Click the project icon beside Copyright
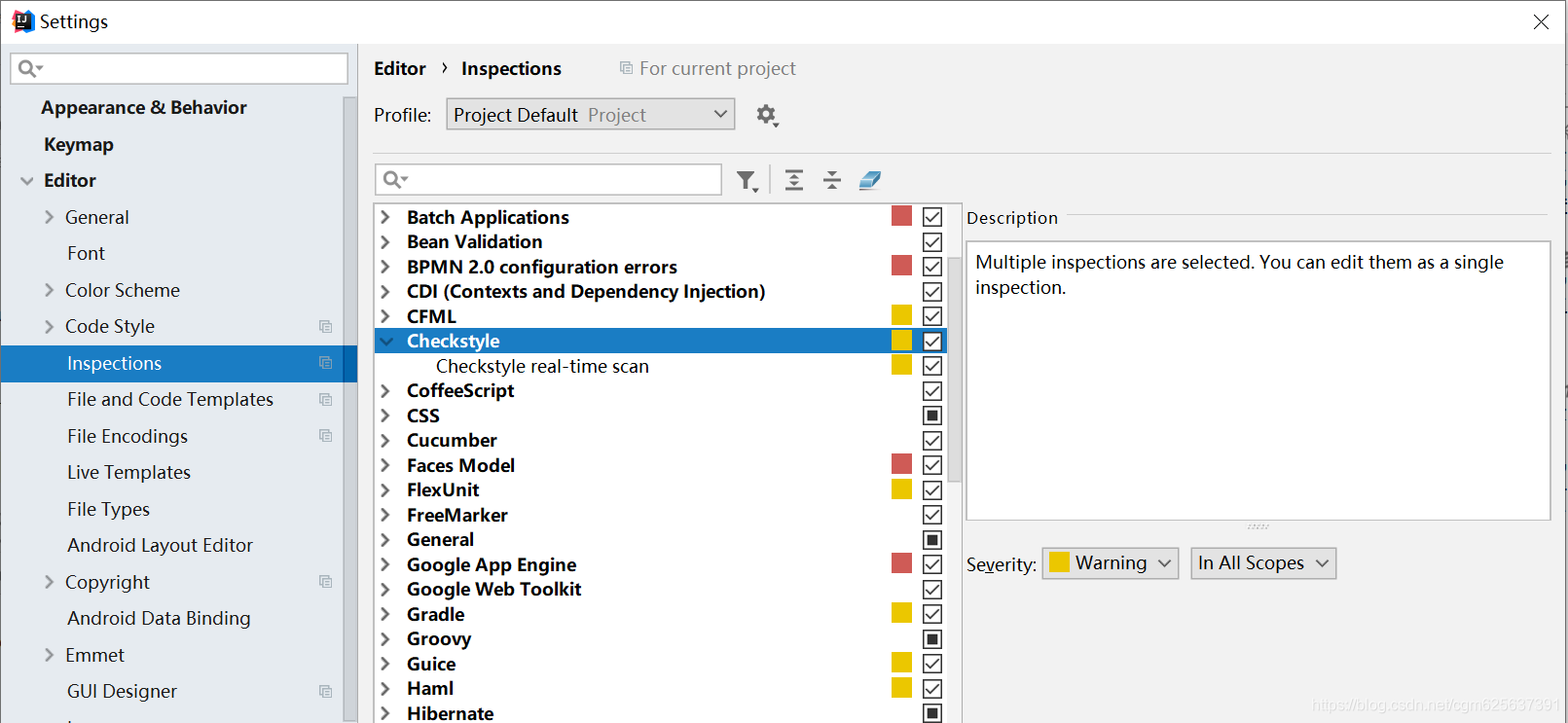Viewport: 1568px width, 723px height. pyautogui.click(x=326, y=582)
